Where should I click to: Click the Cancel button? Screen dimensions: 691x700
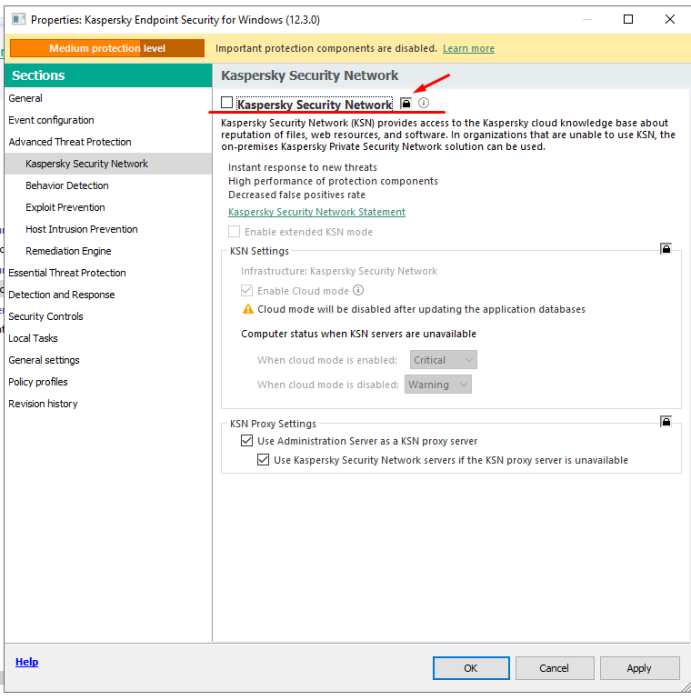[x=554, y=668]
